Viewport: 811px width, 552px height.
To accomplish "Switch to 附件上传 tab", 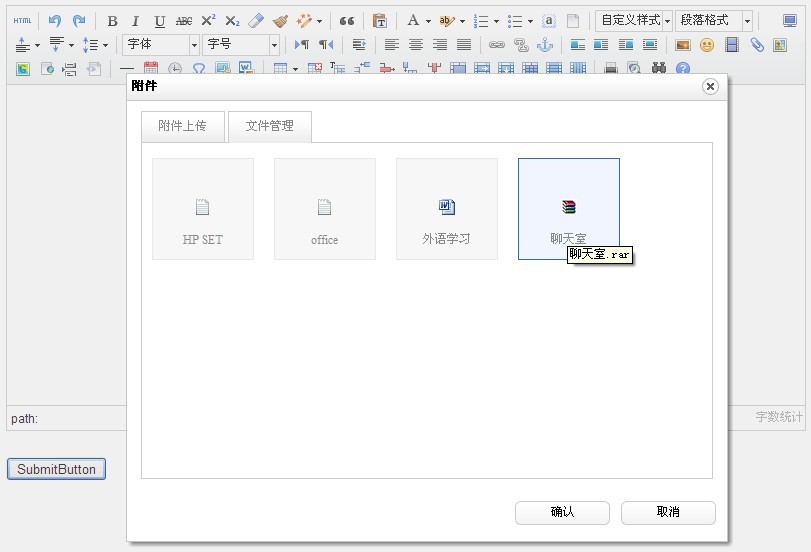I will (x=183, y=126).
